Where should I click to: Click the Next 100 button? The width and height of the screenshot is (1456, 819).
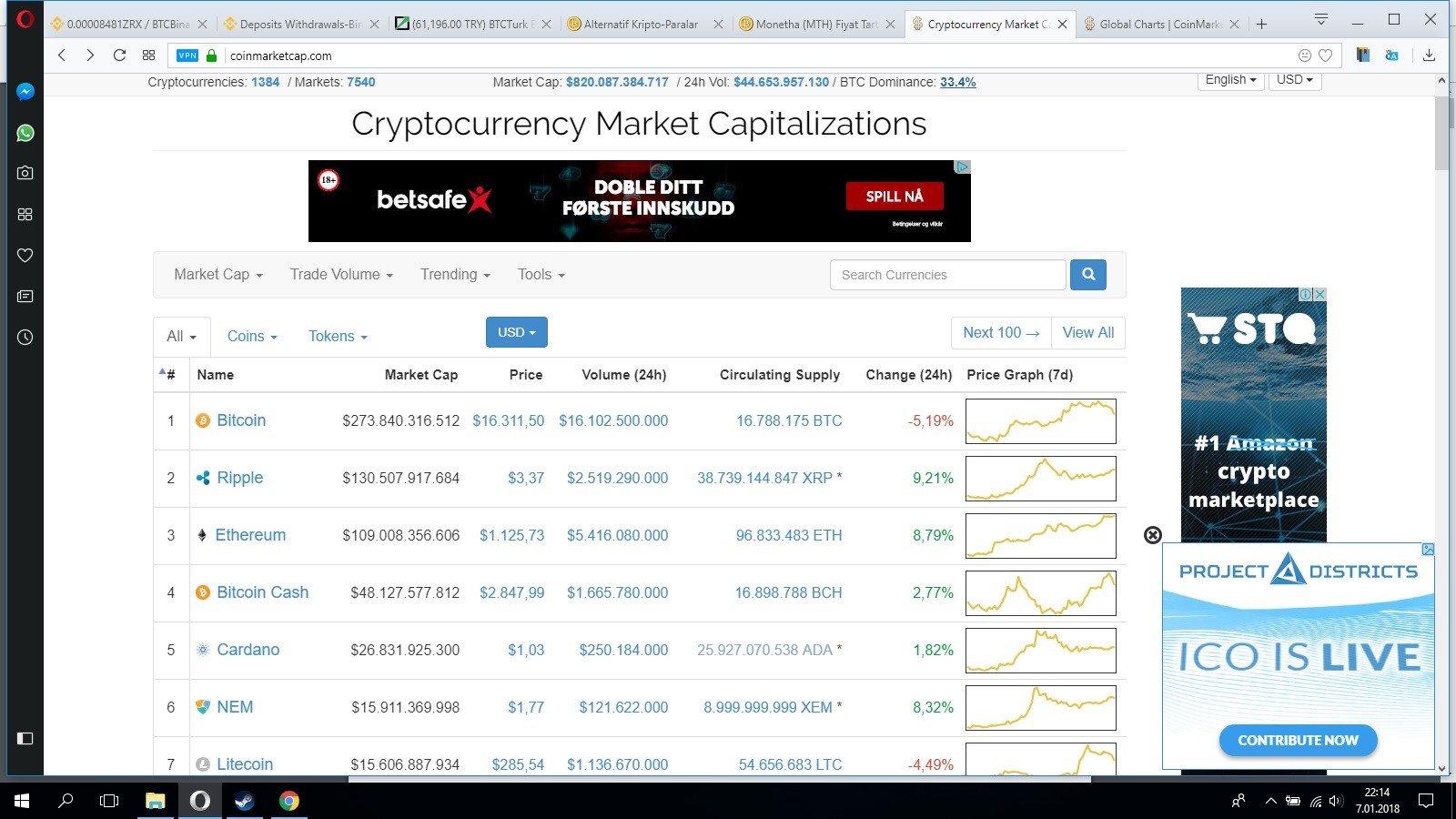[x=1001, y=333]
